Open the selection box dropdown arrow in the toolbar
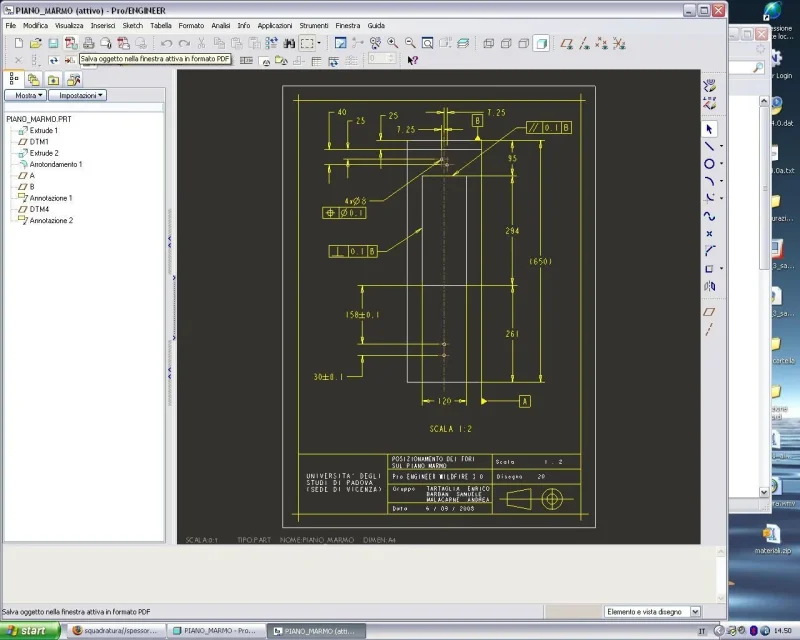Screen dimensions: 800x640 pos(319,43)
